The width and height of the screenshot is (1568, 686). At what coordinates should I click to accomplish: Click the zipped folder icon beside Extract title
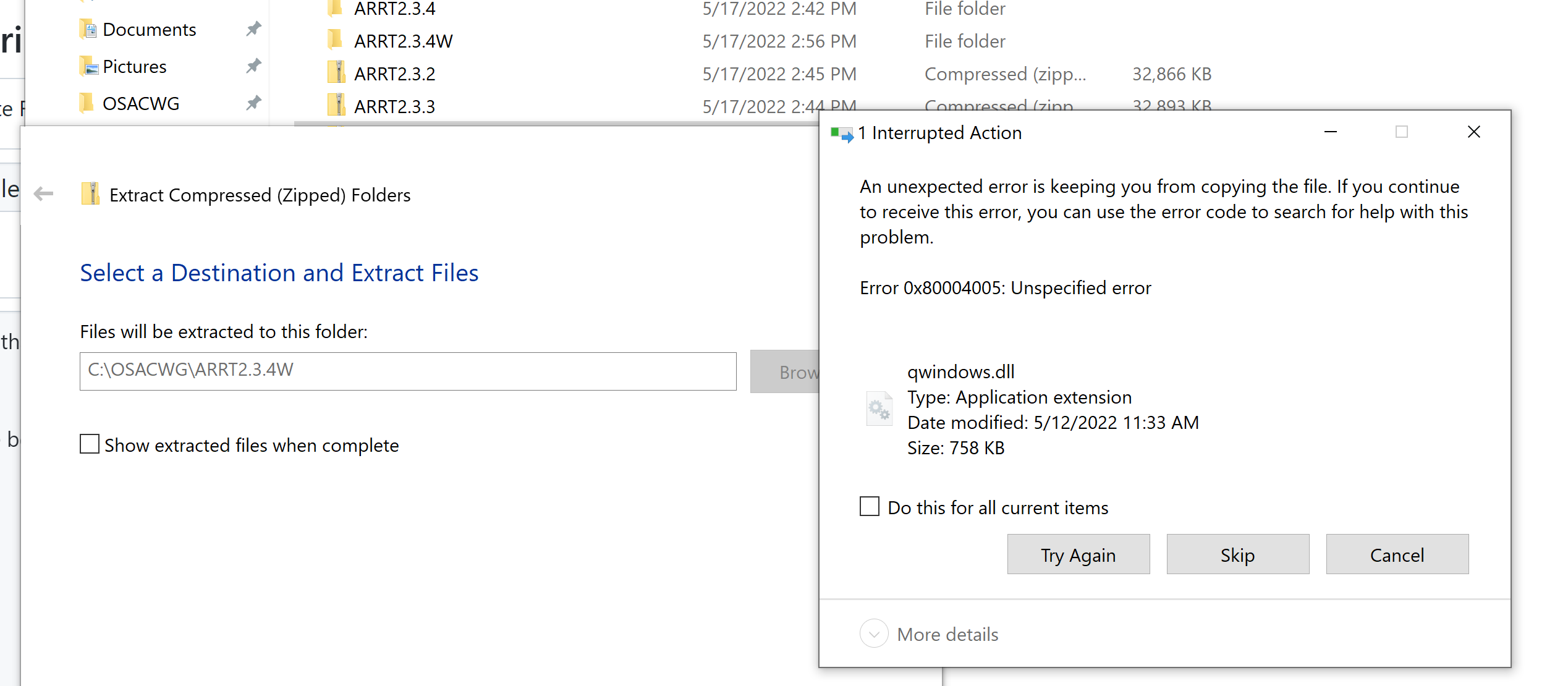(91, 193)
